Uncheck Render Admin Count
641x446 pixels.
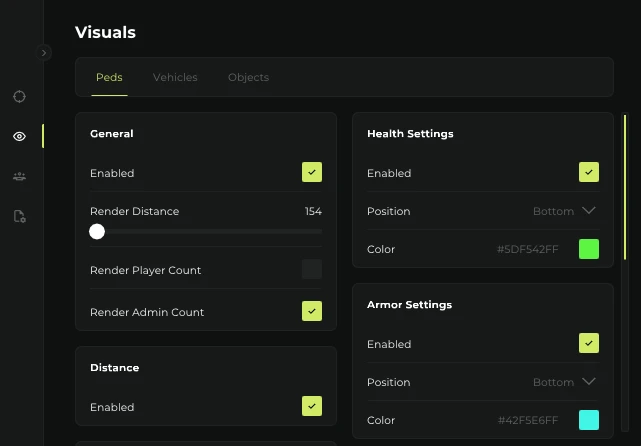point(312,311)
